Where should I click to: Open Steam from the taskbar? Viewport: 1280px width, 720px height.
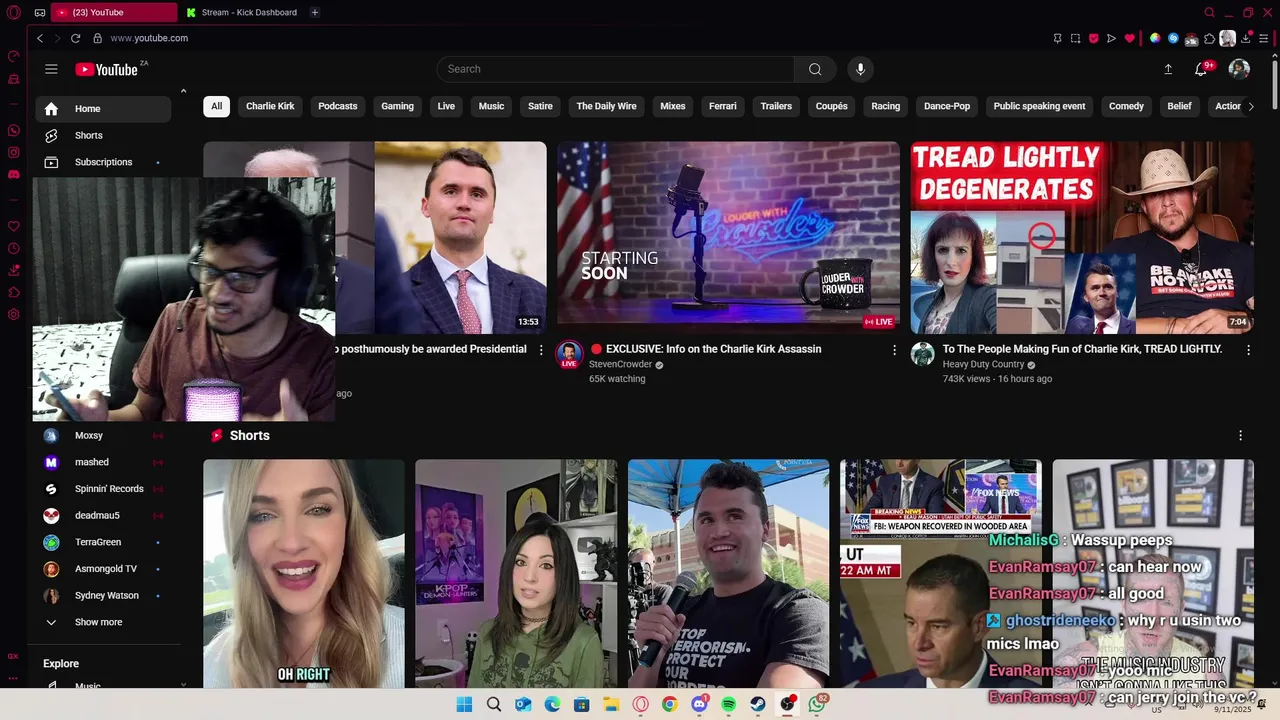tap(758, 704)
